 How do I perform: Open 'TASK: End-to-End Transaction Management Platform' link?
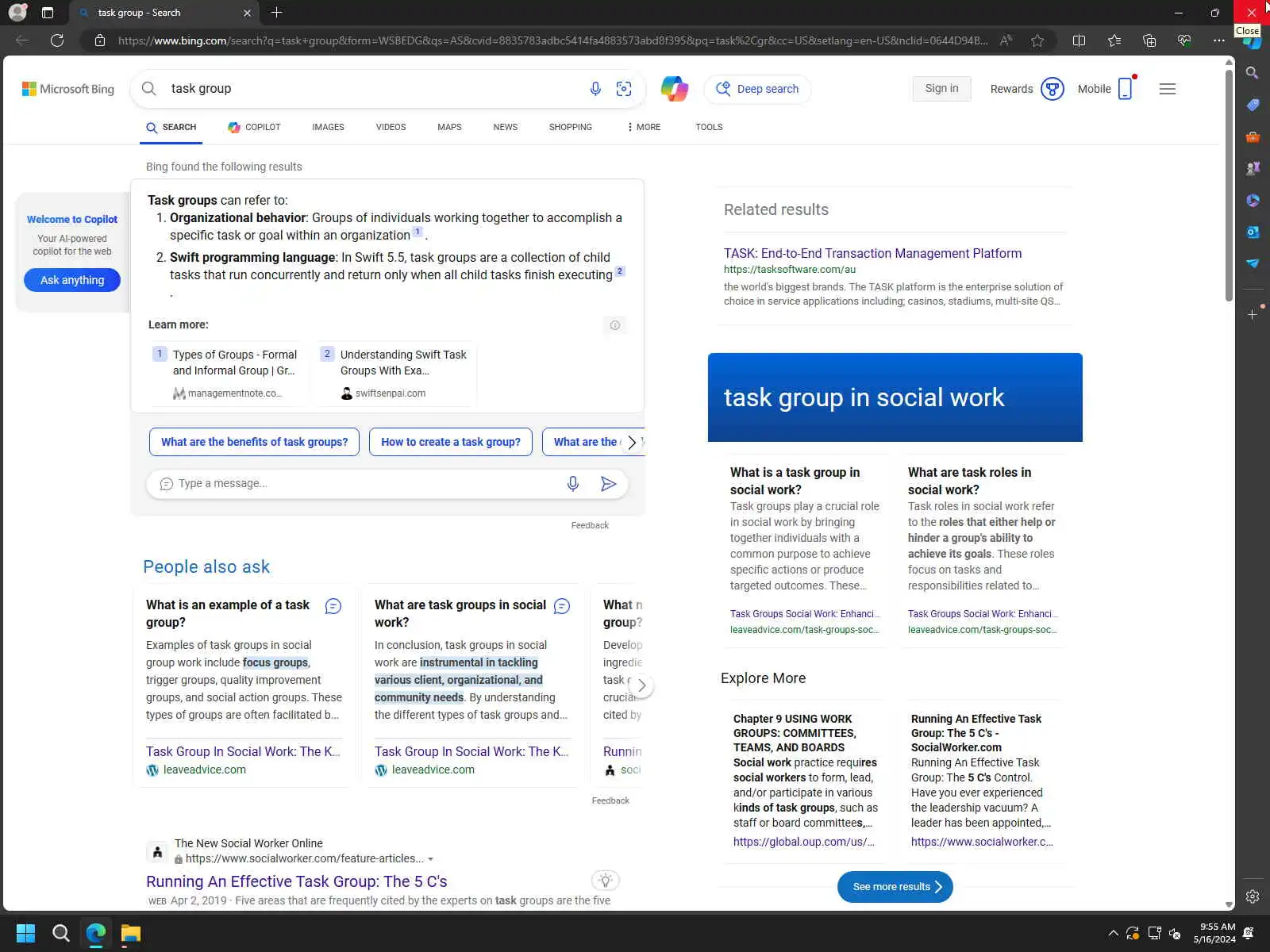(x=872, y=253)
